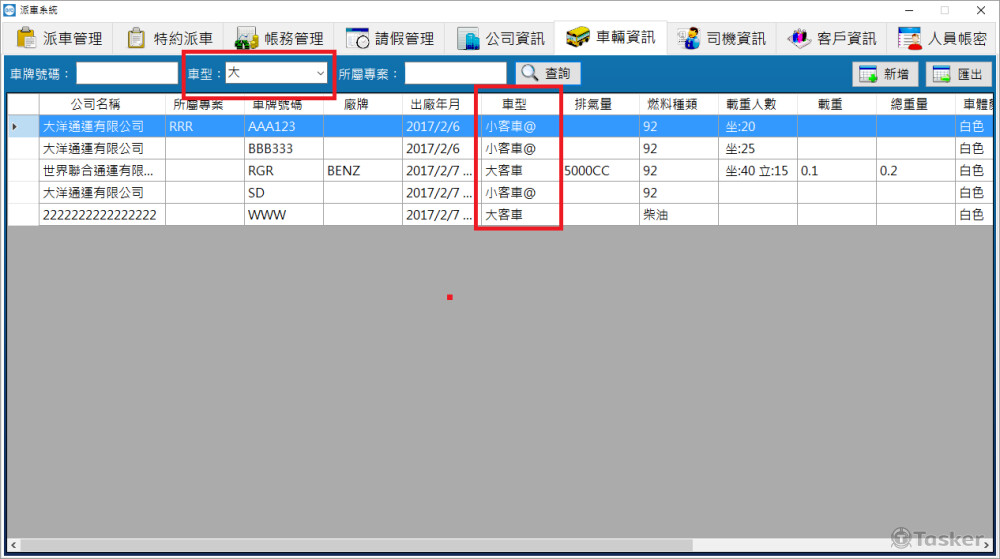The image size is (1000, 559).
Task: Sort by the 公司名稱 column header
Action: [102, 104]
